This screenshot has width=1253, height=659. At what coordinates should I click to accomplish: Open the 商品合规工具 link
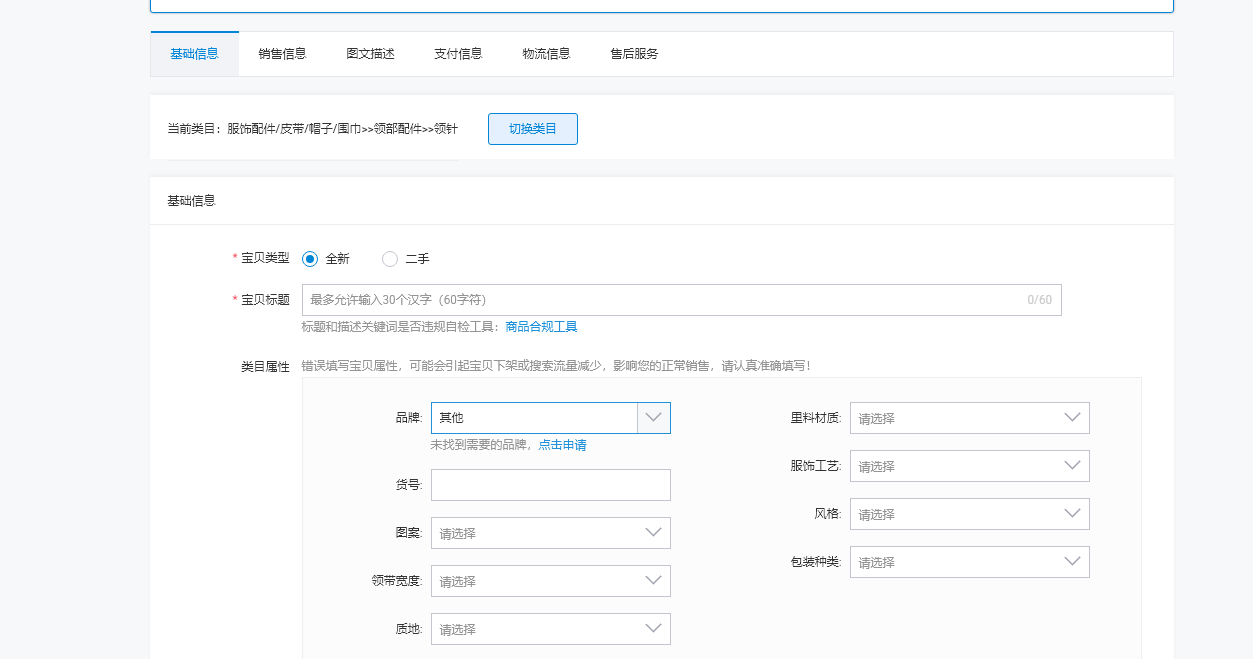(x=541, y=327)
